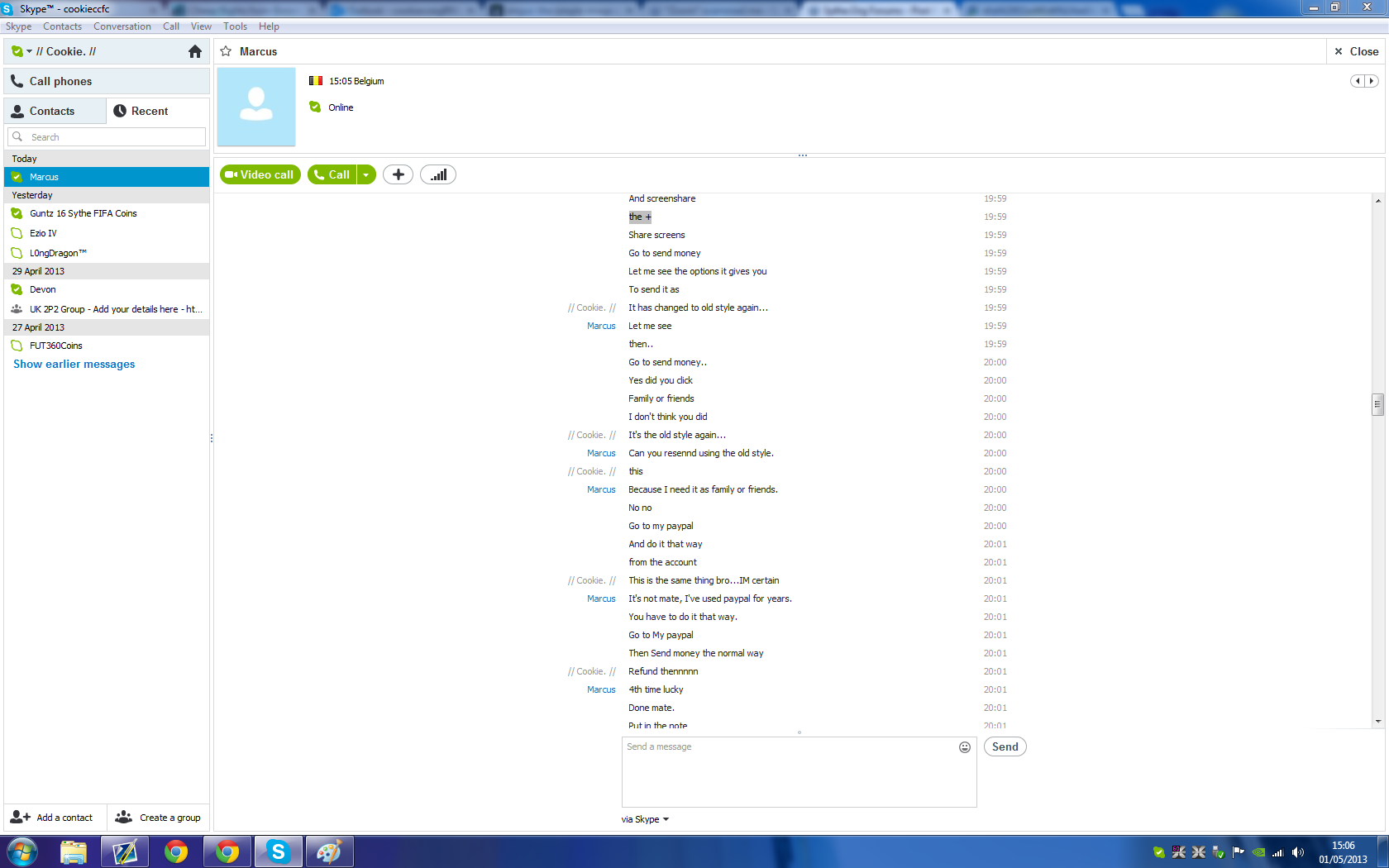Start a voice Call with Marcus

[x=332, y=174]
